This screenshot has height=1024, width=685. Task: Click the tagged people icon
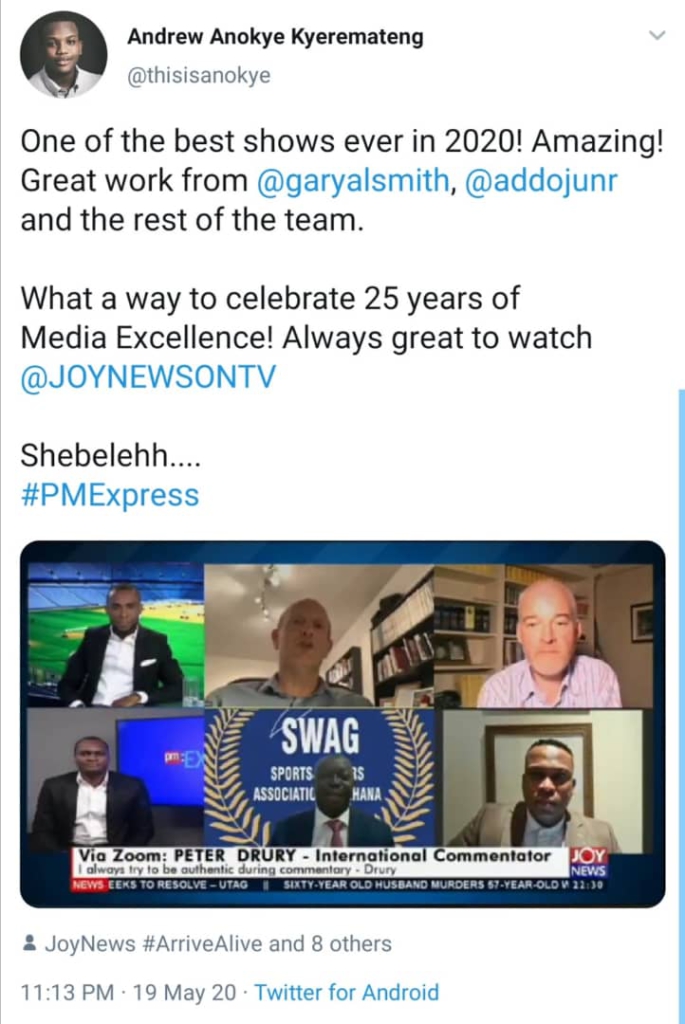point(29,944)
